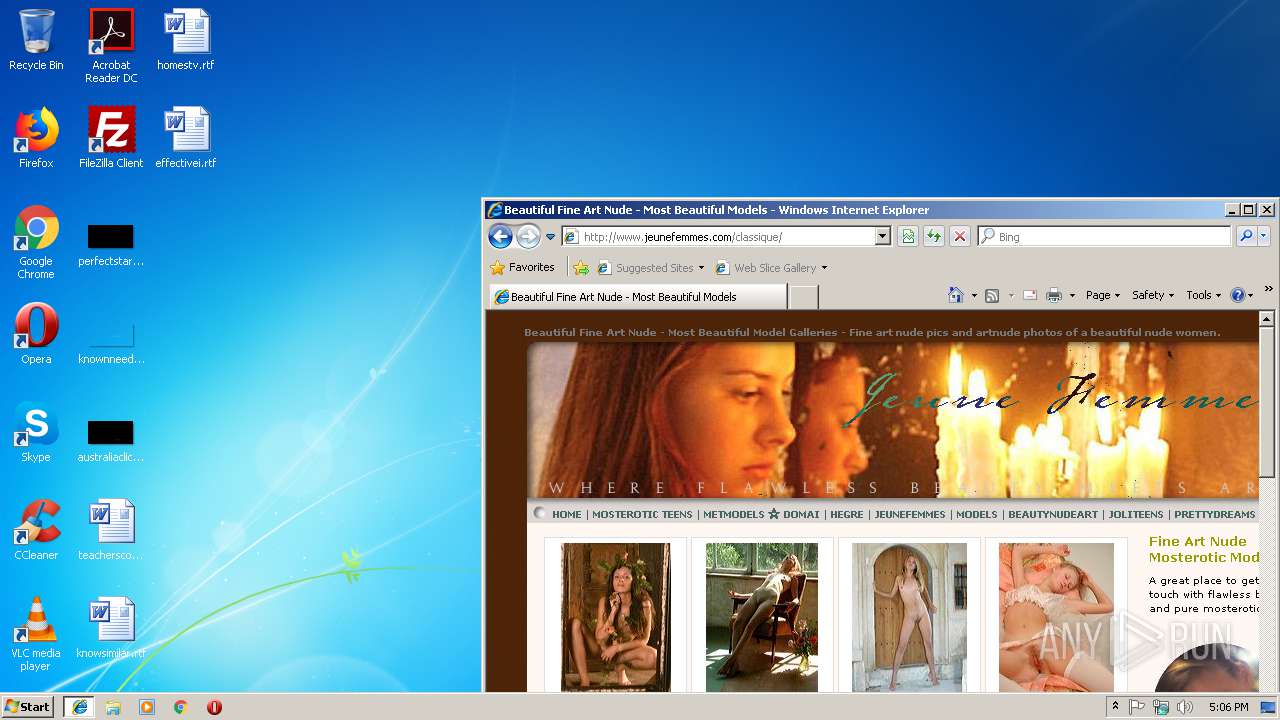The height and width of the screenshot is (720, 1280).
Task: Open the search provider dropdown arrow
Action: [x=1263, y=237]
